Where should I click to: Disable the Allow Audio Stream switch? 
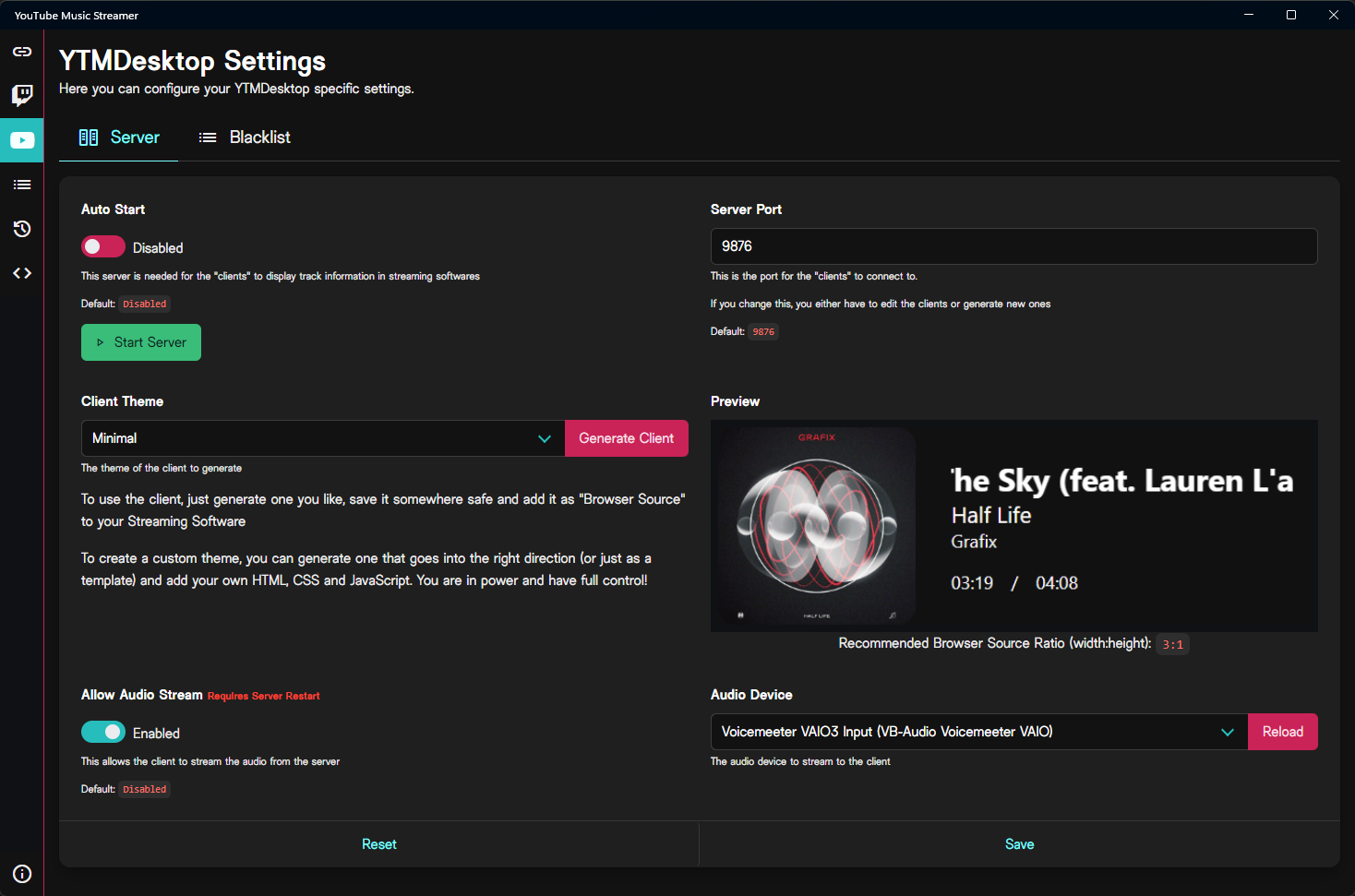coord(103,732)
